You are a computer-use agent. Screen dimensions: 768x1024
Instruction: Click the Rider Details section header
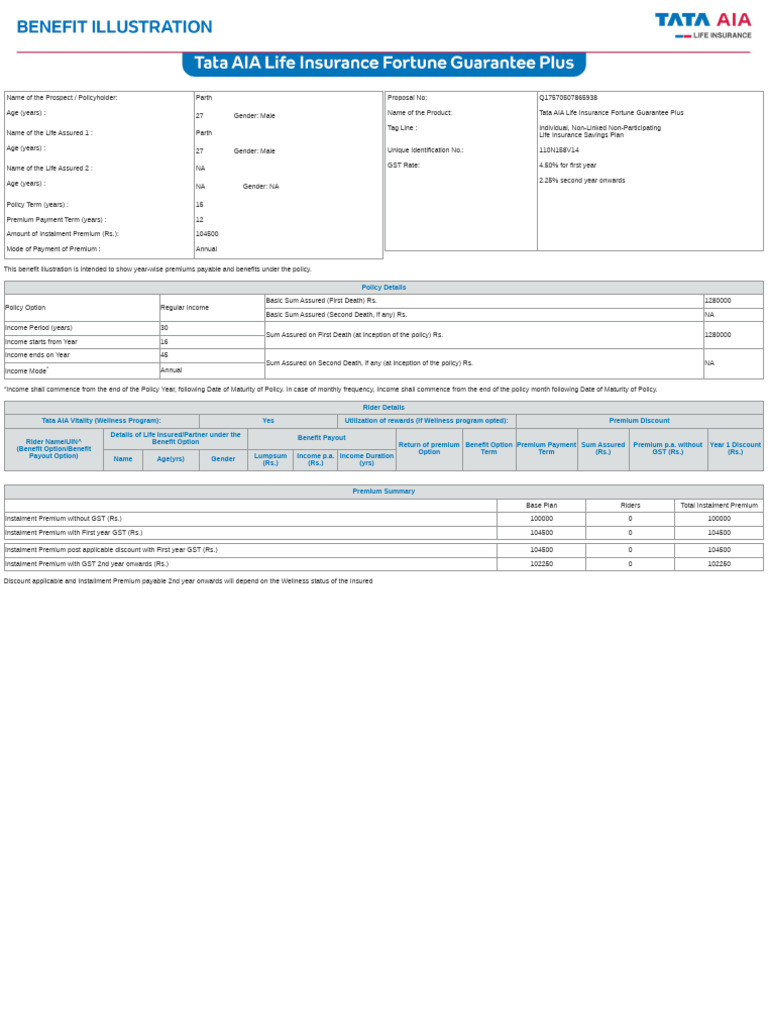[384, 408]
